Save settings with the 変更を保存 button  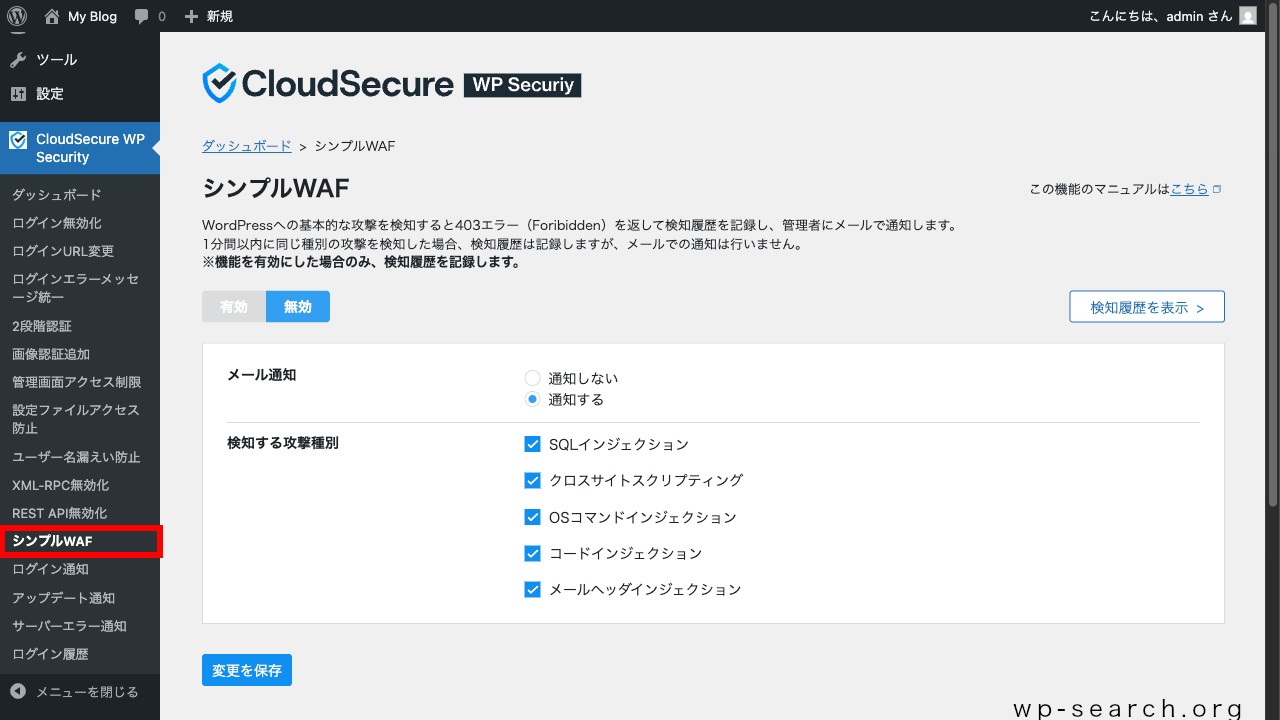[x=246, y=670]
